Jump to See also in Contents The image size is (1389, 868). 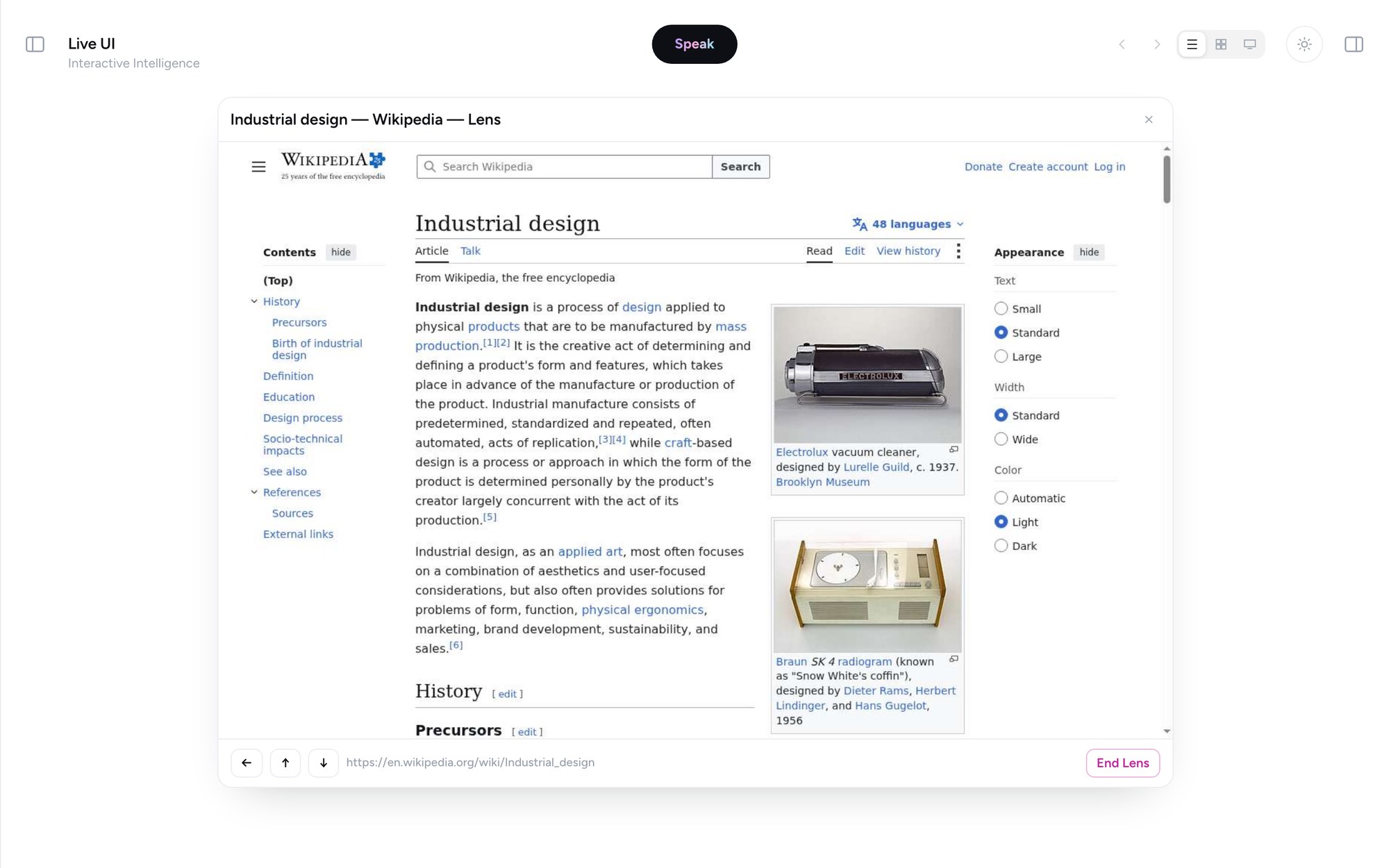(x=285, y=471)
